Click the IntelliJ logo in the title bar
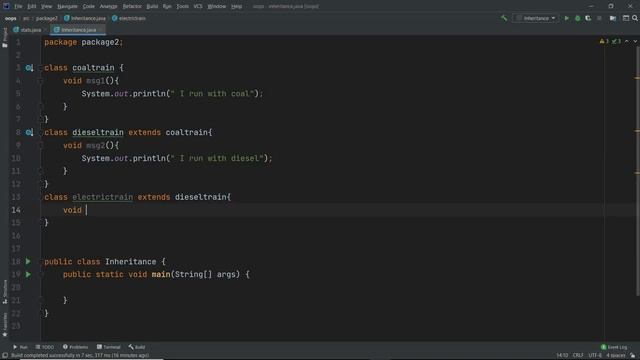640x360 pixels. click(6, 6)
